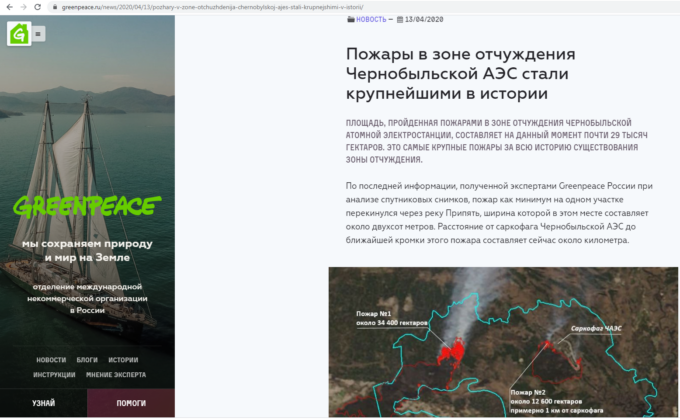Click the 'Саркофаг ЧАЭС' map label
680x420 pixels.
click(x=596, y=328)
